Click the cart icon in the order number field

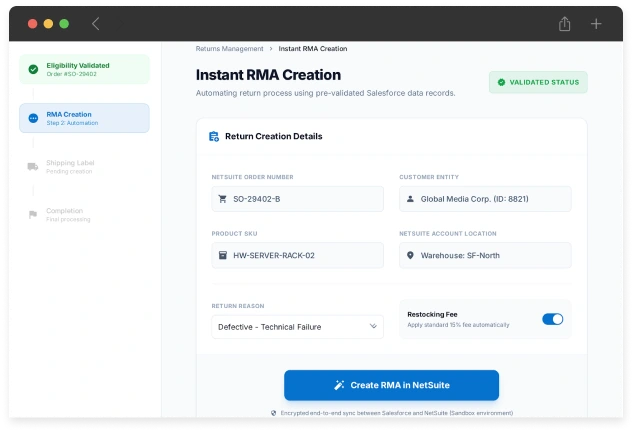coord(222,199)
